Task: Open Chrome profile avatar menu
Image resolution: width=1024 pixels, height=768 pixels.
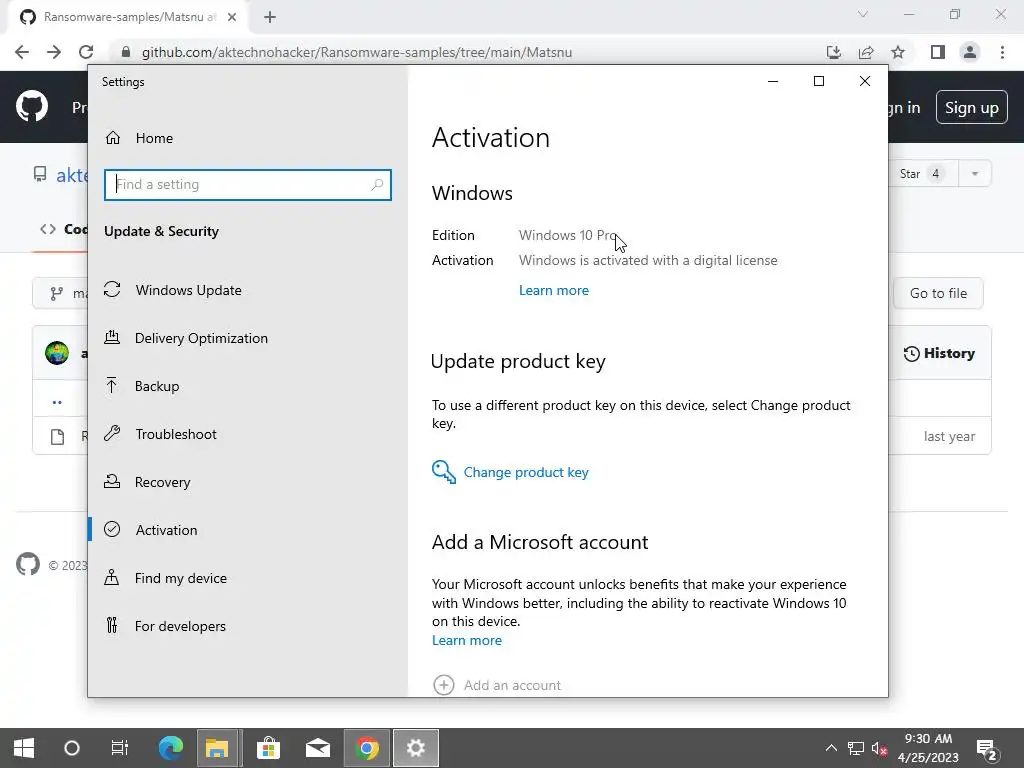Action: 970,52
